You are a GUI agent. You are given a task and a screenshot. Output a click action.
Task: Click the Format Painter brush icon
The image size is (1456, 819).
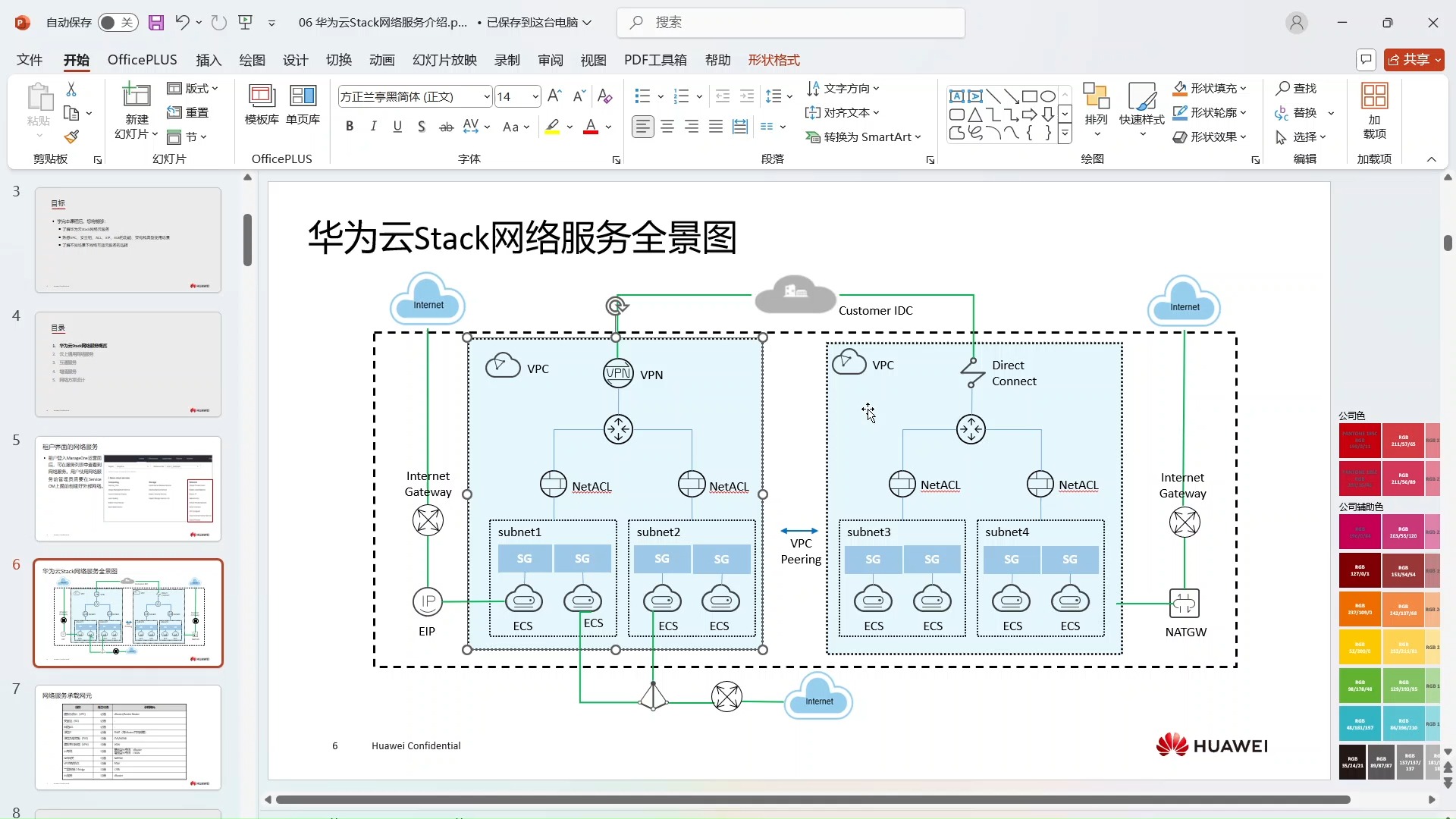pos(71,136)
